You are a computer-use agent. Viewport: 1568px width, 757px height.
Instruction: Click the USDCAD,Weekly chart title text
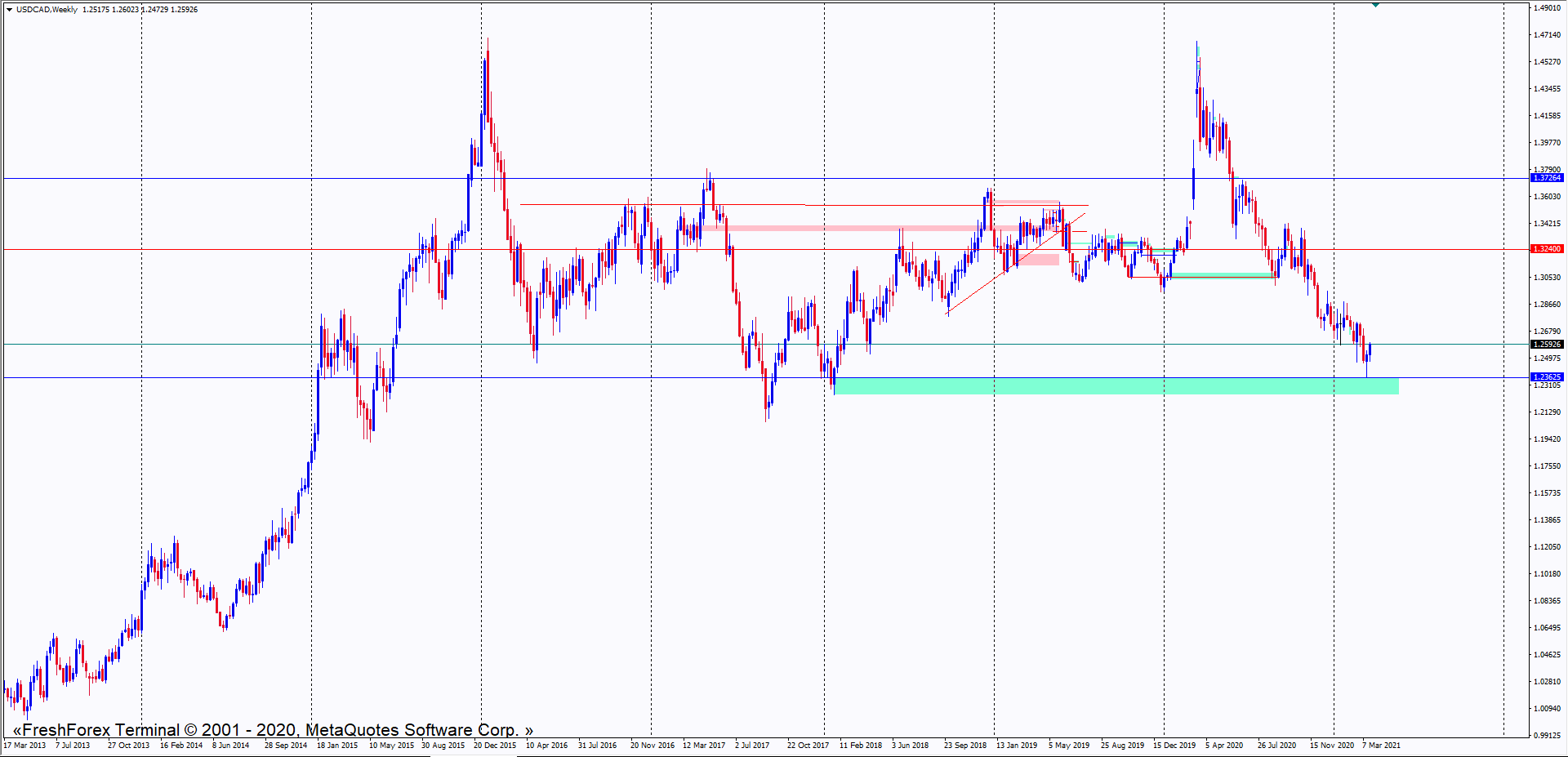click(47, 10)
